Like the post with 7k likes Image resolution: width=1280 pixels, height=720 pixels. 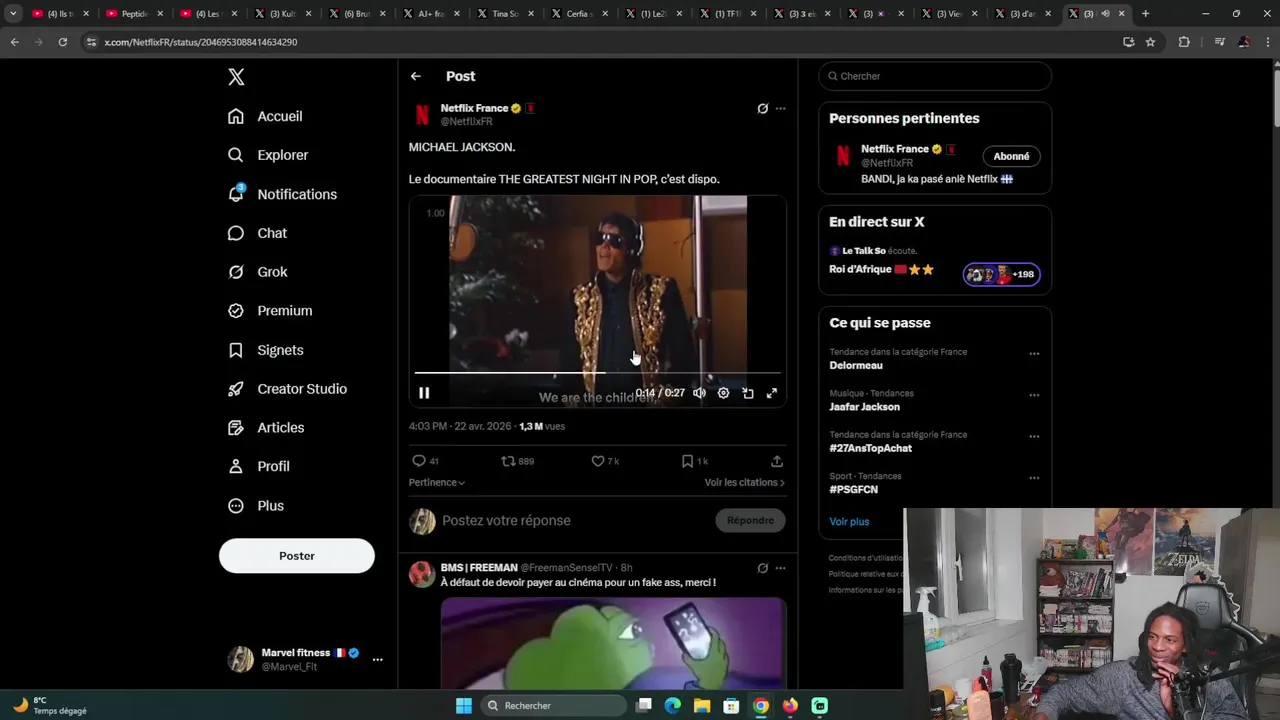[x=598, y=461]
